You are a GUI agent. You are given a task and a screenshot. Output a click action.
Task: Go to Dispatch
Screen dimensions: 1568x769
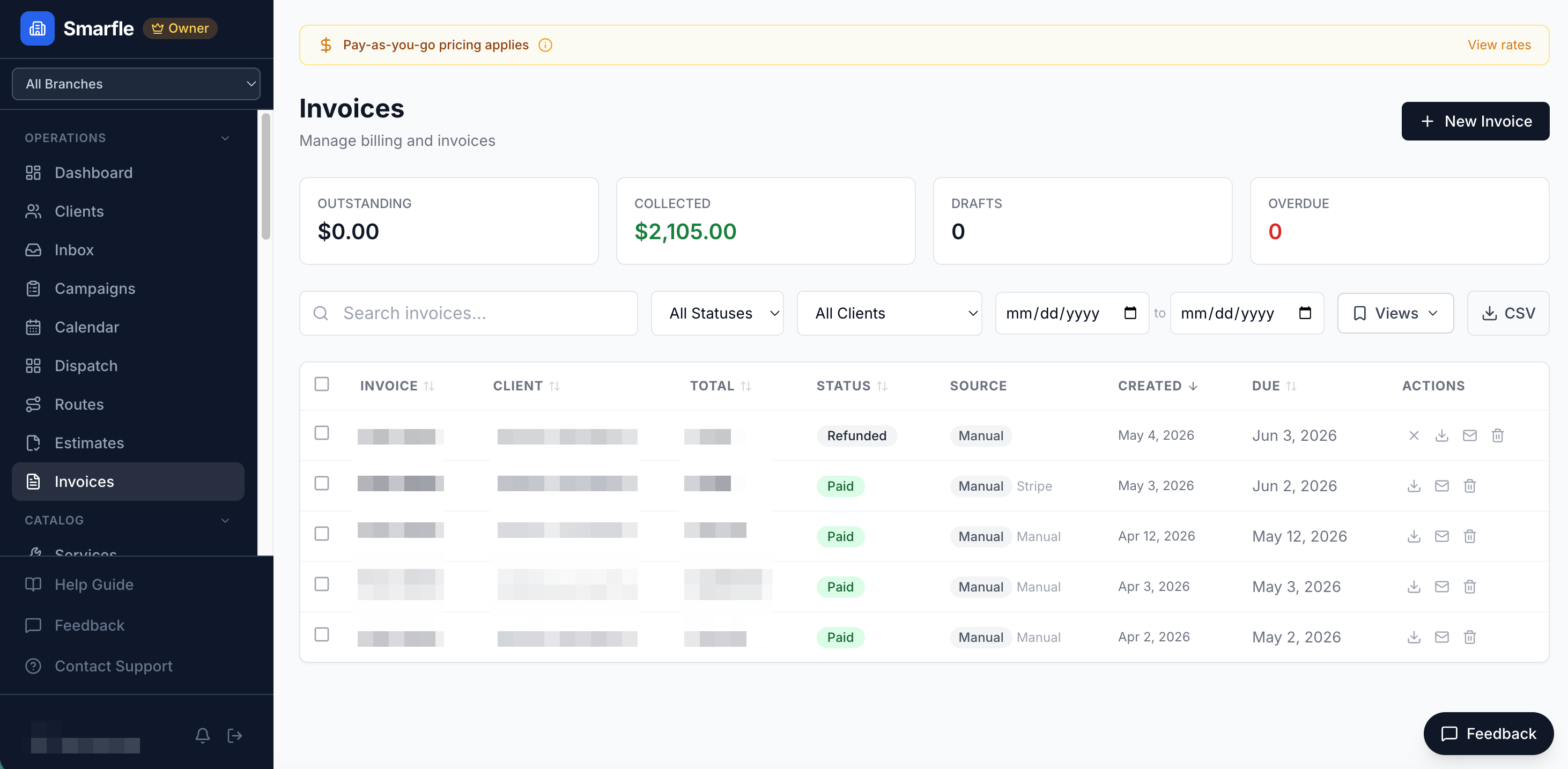tap(128, 366)
